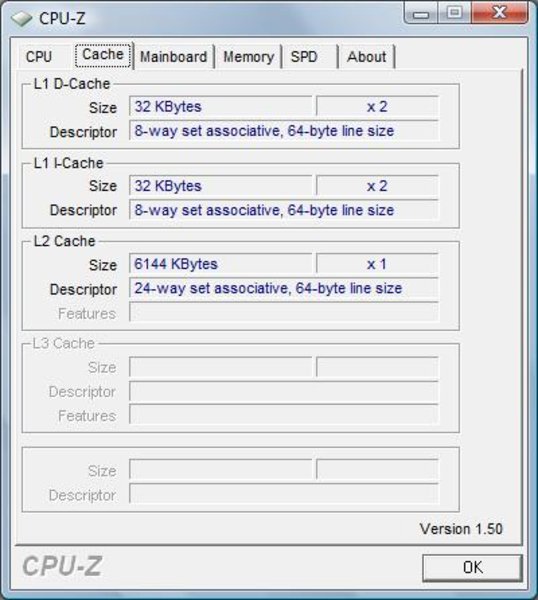Select the Cache tab
The height and width of the screenshot is (600, 538).
tap(103, 55)
